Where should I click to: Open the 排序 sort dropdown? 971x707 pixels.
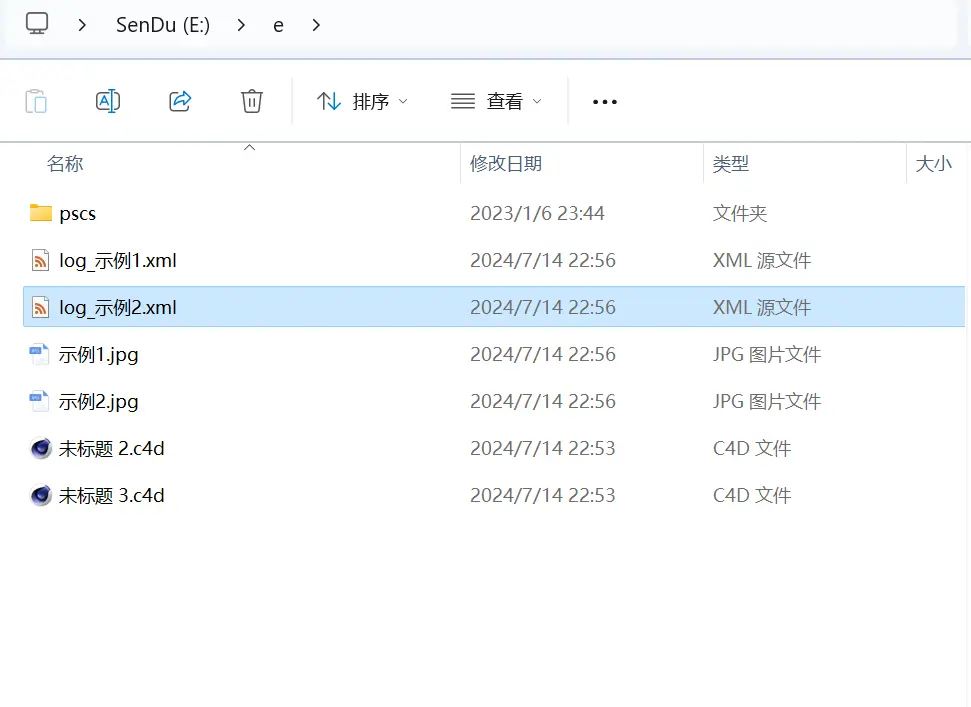pyautogui.click(x=362, y=101)
